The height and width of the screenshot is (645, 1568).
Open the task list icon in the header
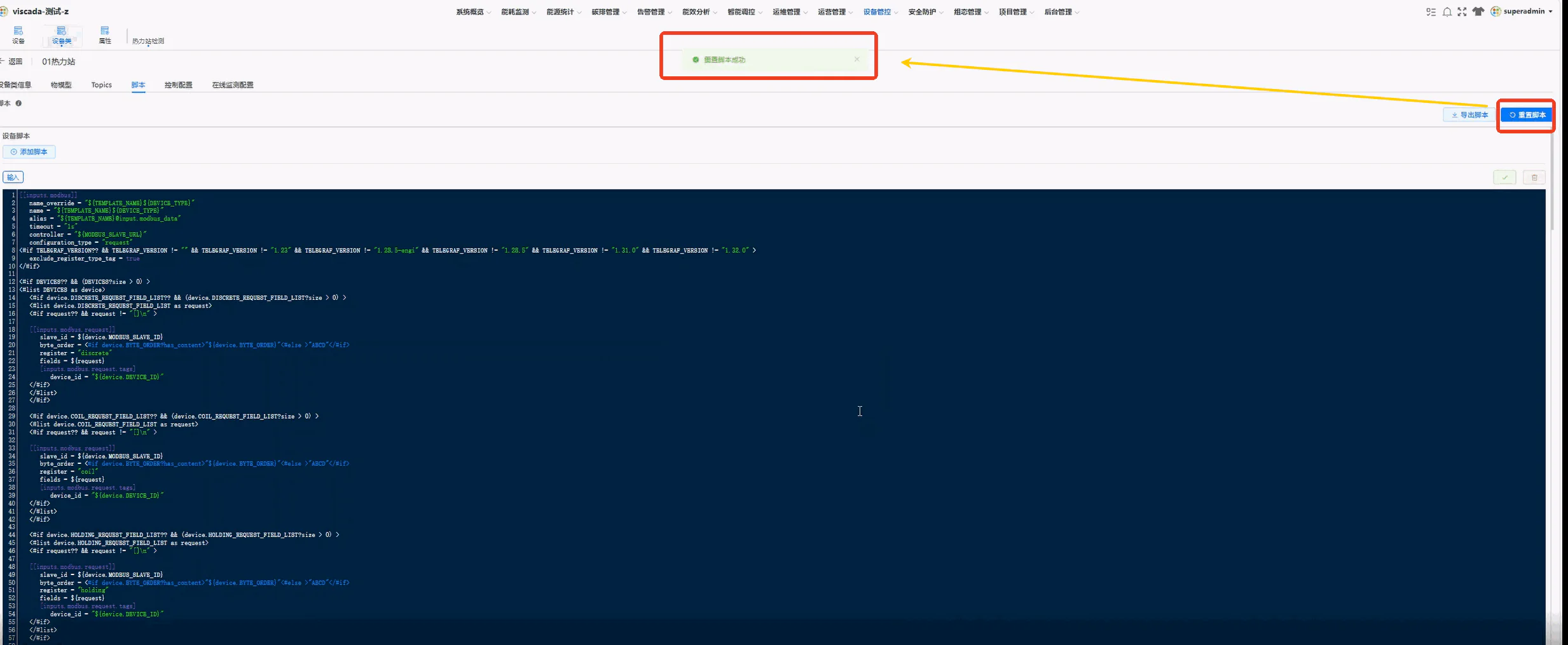click(x=1431, y=11)
